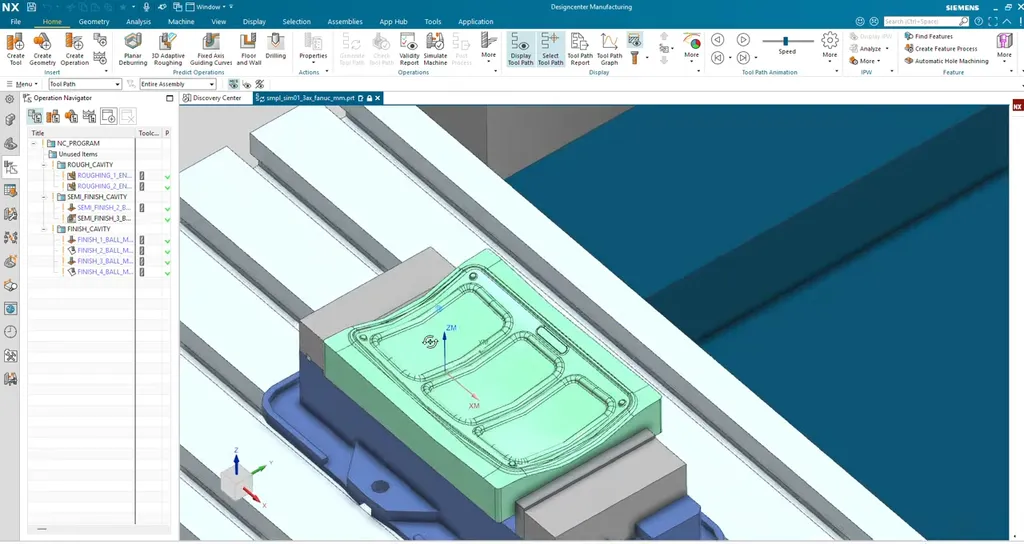Launch Simulate Machine
Screen dimensions: 1024x544
pos(435,50)
